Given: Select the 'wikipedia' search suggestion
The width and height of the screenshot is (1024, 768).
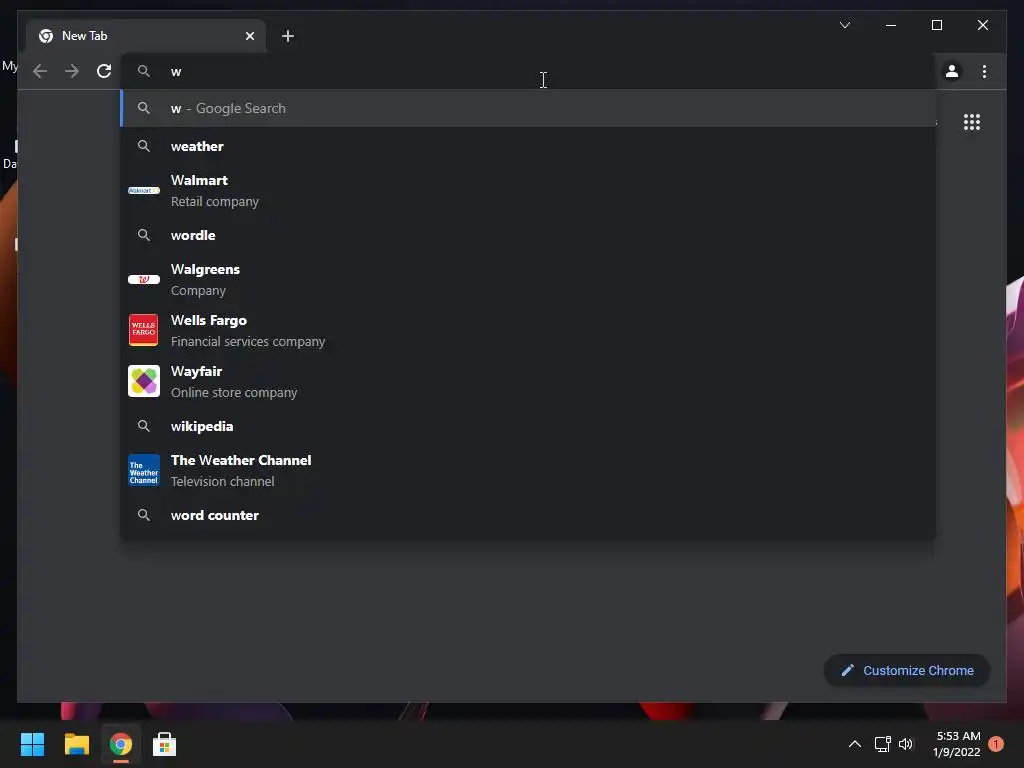Looking at the screenshot, I should (x=528, y=426).
